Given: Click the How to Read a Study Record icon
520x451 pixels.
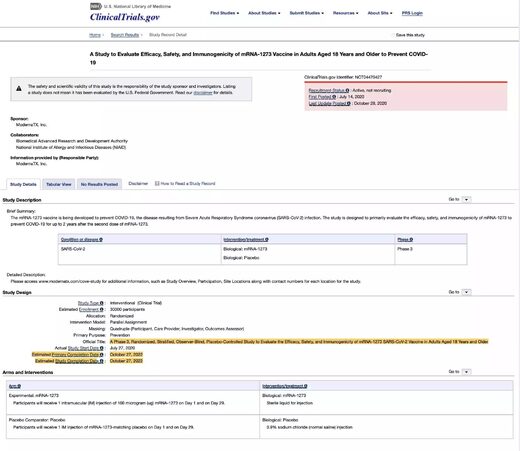Looking at the screenshot, I should pyautogui.click(x=157, y=183).
